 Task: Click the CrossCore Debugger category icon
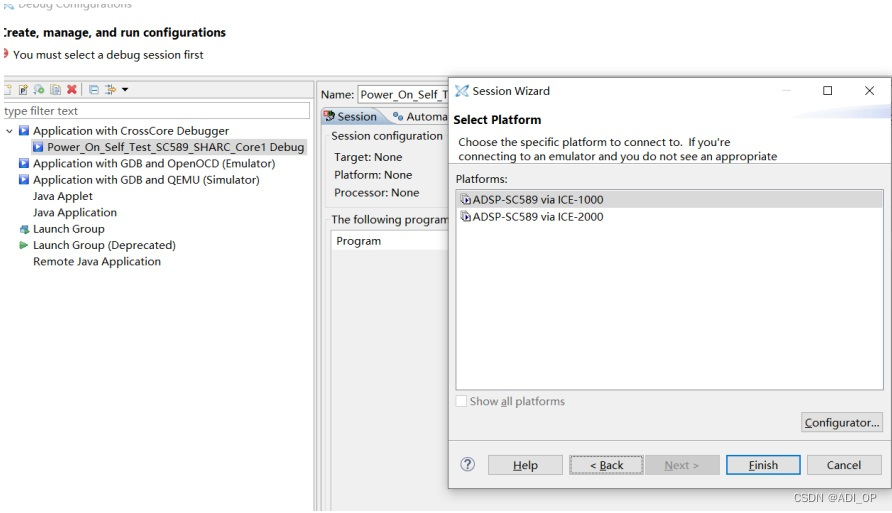[23, 131]
